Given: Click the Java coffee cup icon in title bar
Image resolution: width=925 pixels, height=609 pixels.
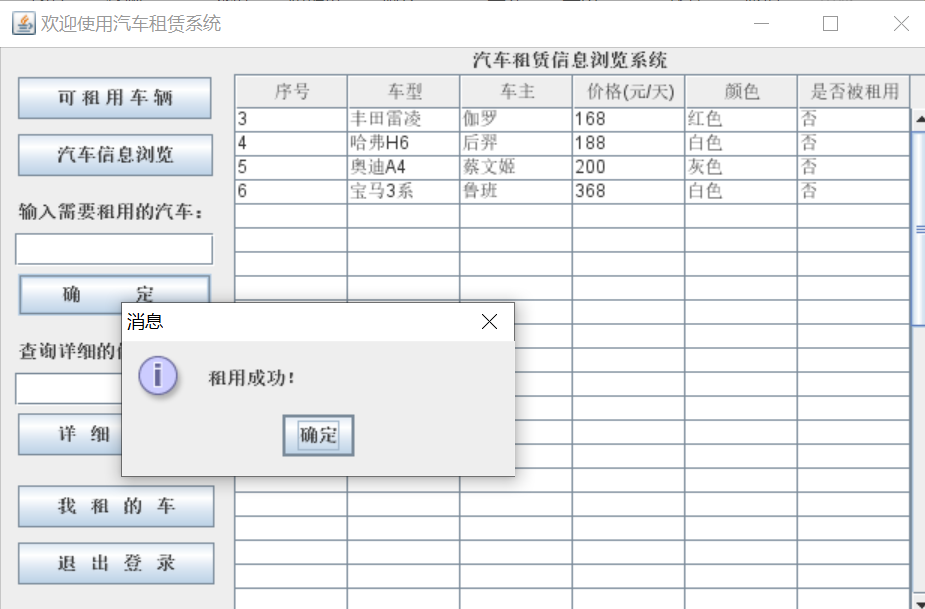Looking at the screenshot, I should click(22, 23).
